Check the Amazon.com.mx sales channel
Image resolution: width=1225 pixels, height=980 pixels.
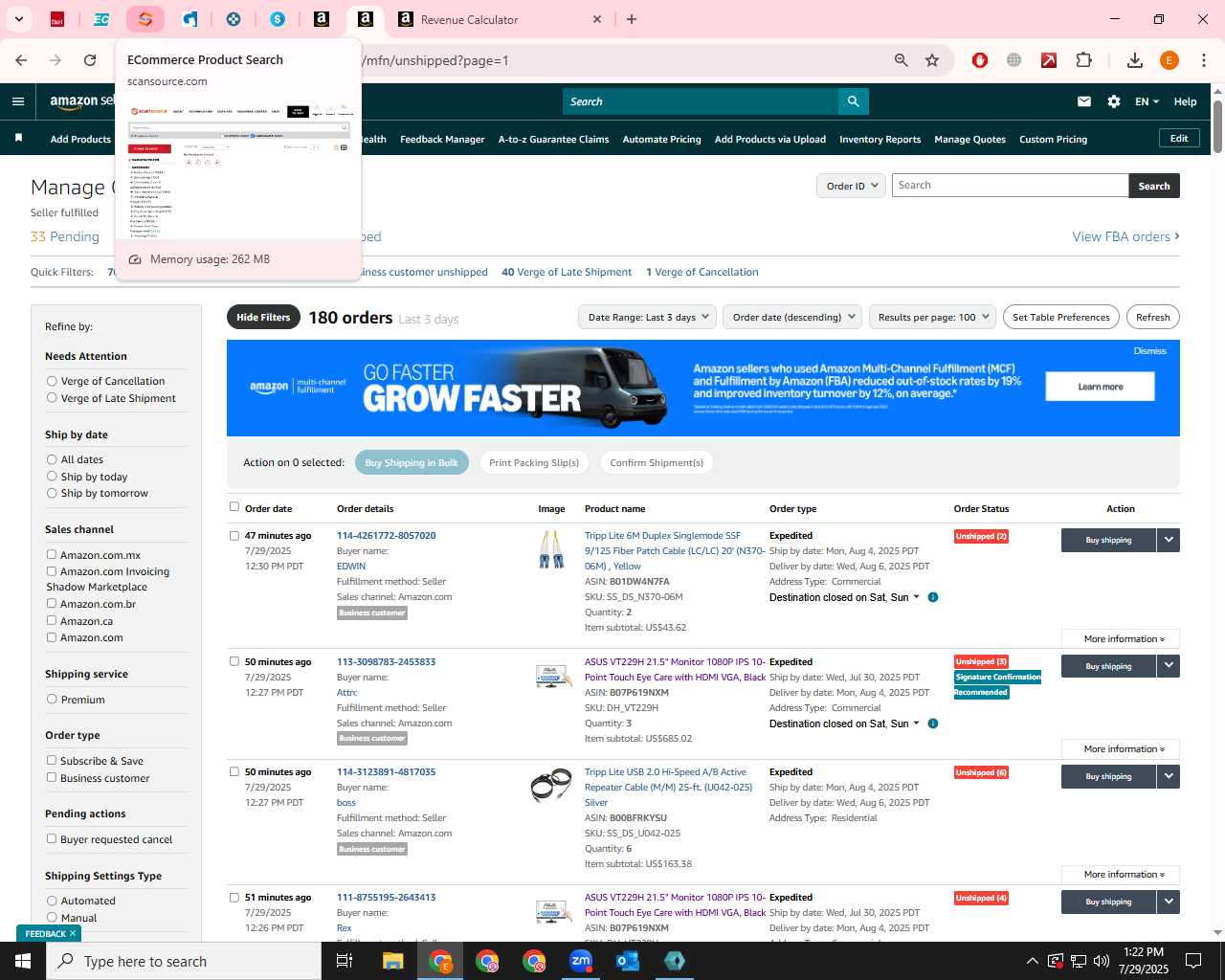[52, 554]
